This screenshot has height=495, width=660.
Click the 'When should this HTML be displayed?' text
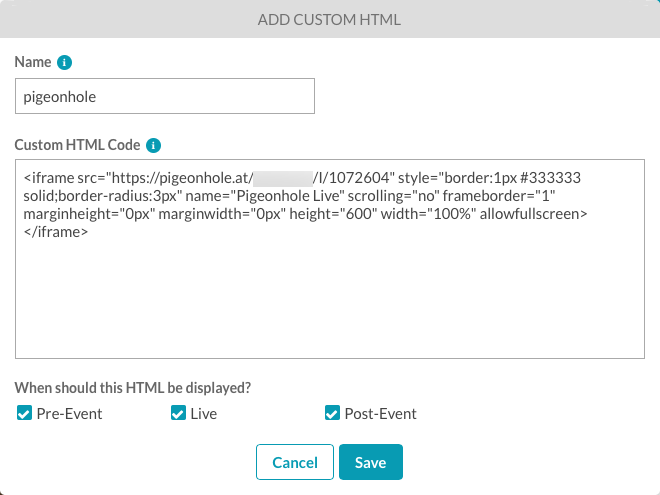click(133, 388)
